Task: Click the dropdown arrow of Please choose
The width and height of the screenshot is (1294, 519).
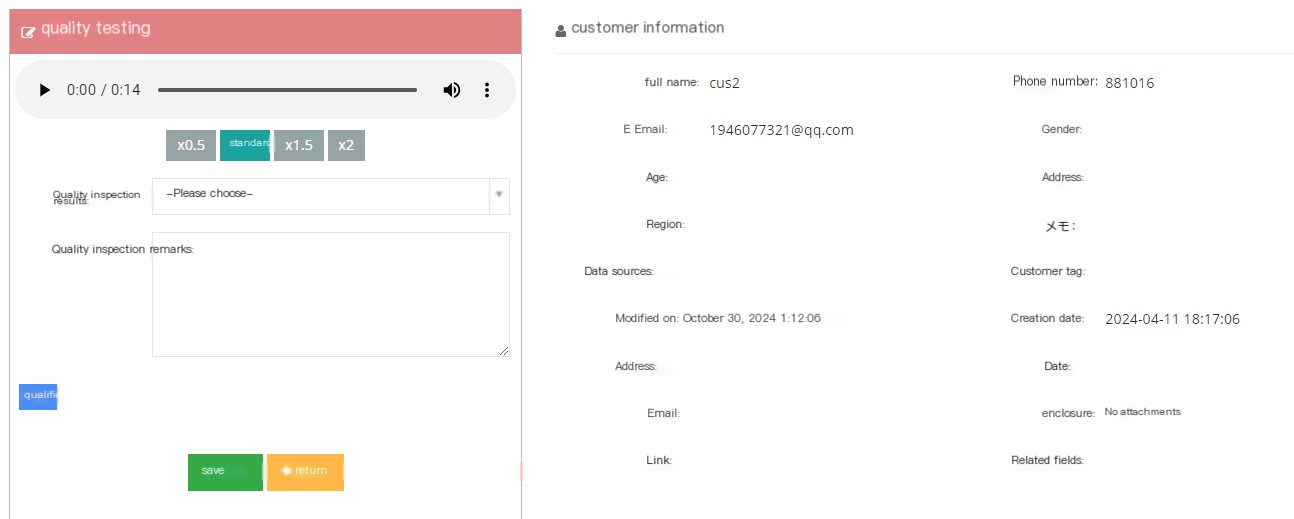Action: pyautogui.click(x=499, y=194)
